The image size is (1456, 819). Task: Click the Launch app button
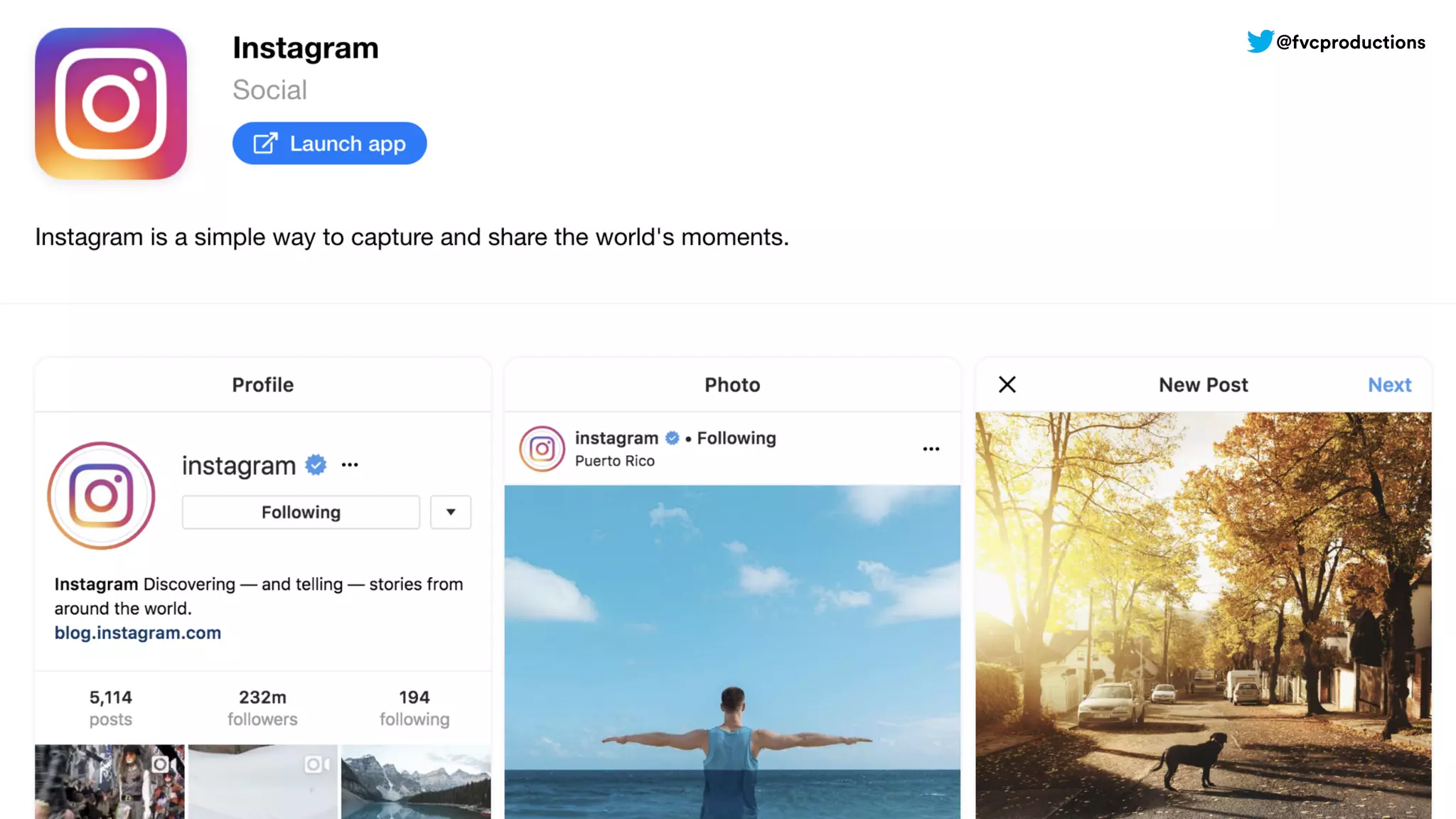[329, 144]
